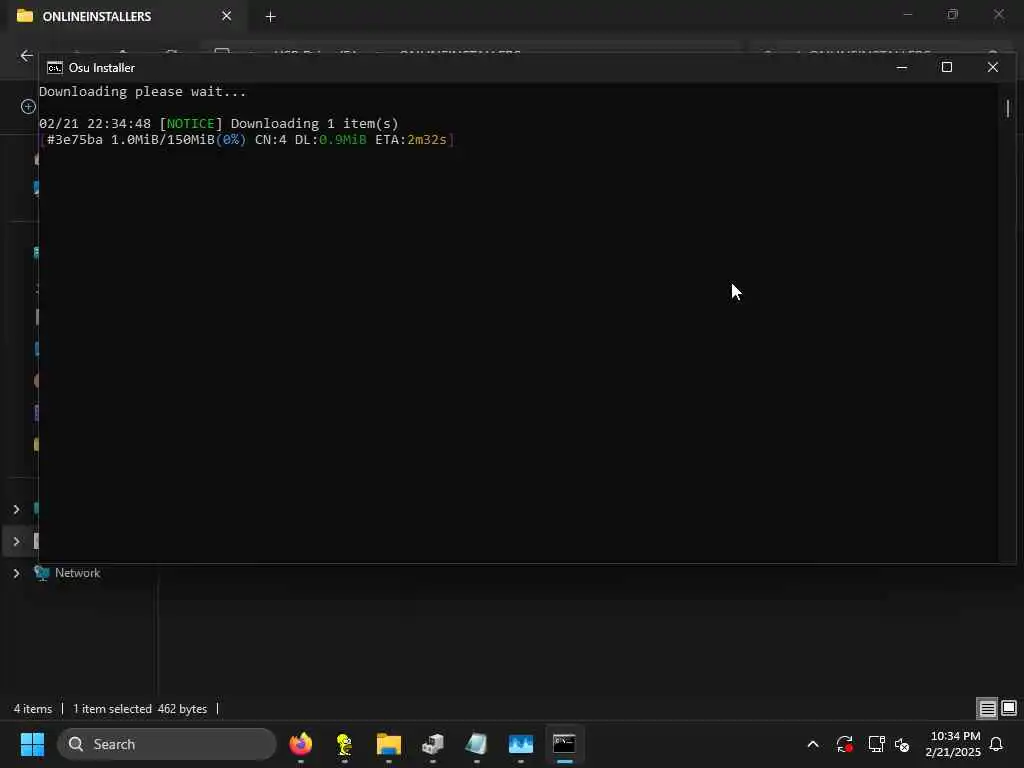Switch to details view in Explorer
Image resolution: width=1024 pixels, height=768 pixels.
(x=987, y=709)
